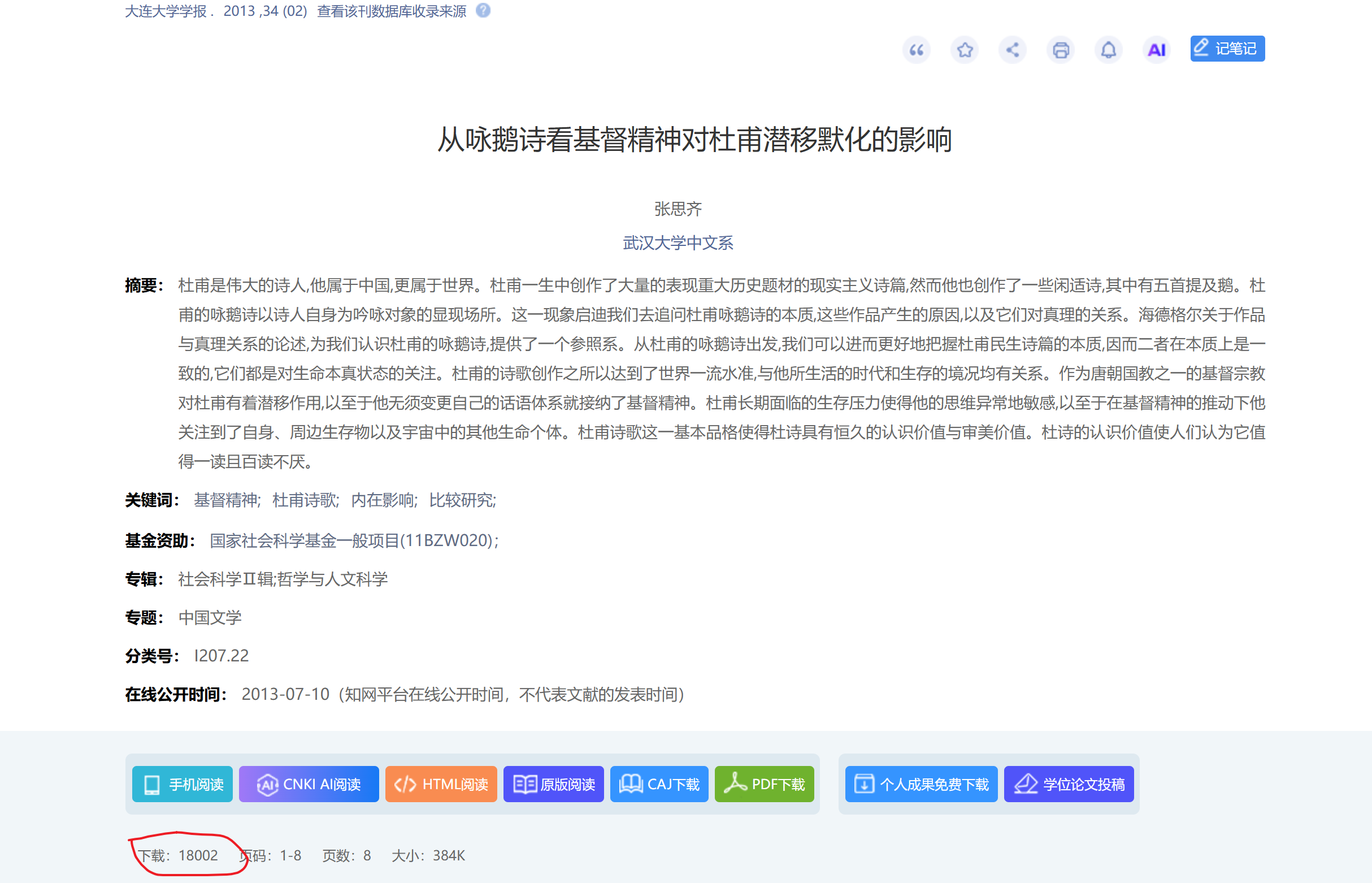
Task: Download the CAJ file
Action: pos(659,784)
